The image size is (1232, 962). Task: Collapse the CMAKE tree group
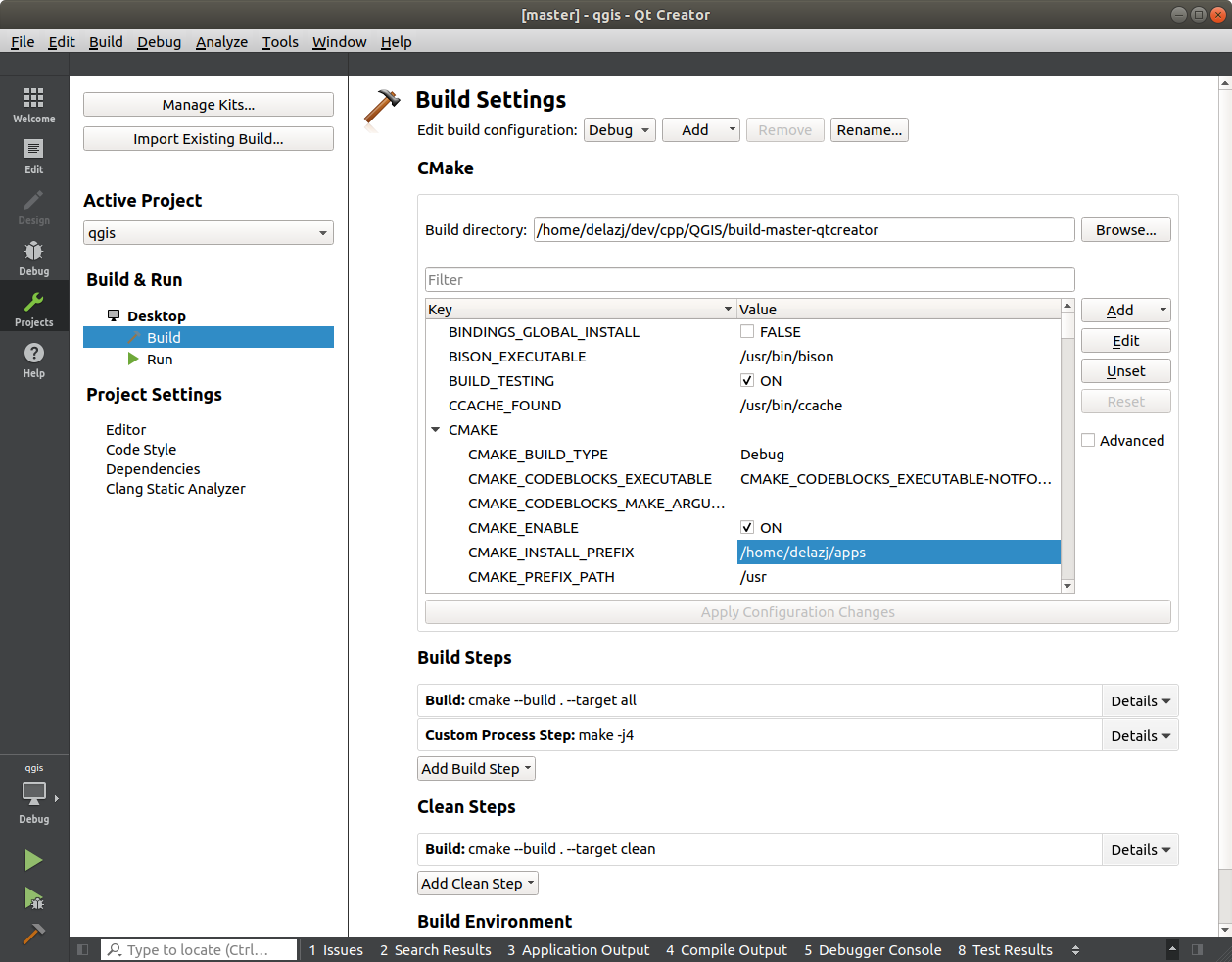(435, 429)
